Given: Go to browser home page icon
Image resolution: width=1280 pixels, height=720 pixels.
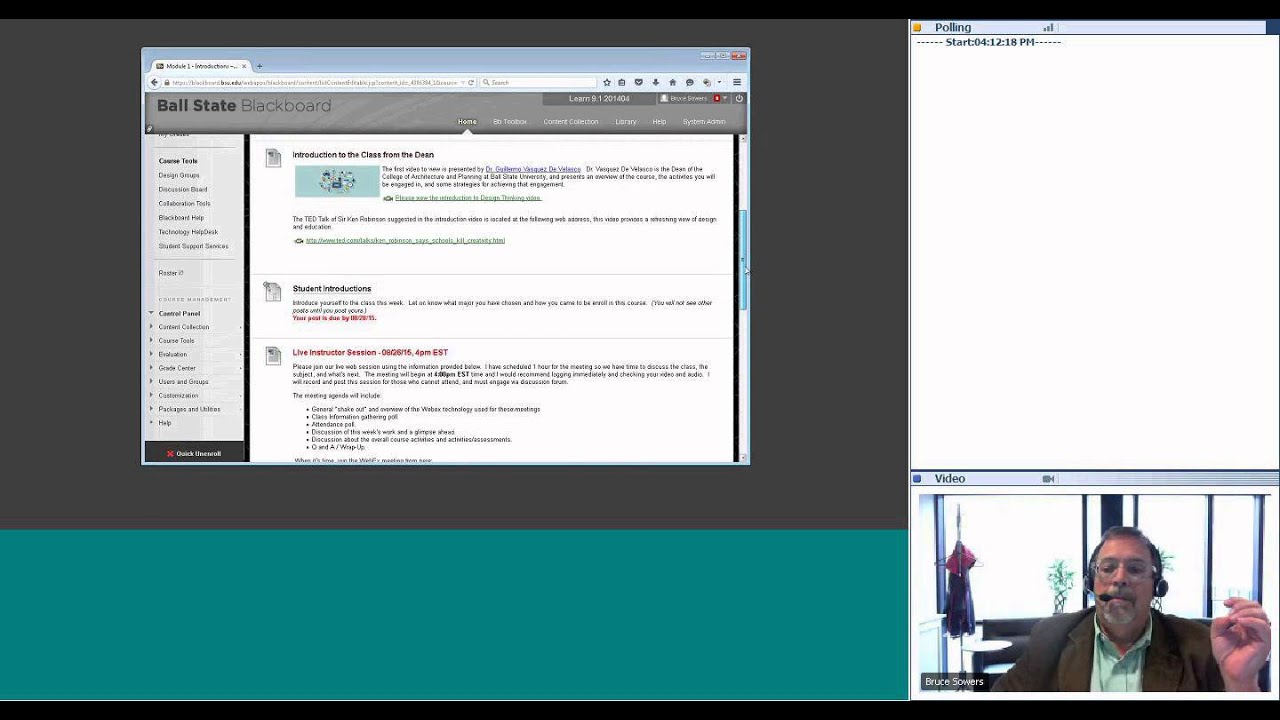Looking at the screenshot, I should 672,82.
